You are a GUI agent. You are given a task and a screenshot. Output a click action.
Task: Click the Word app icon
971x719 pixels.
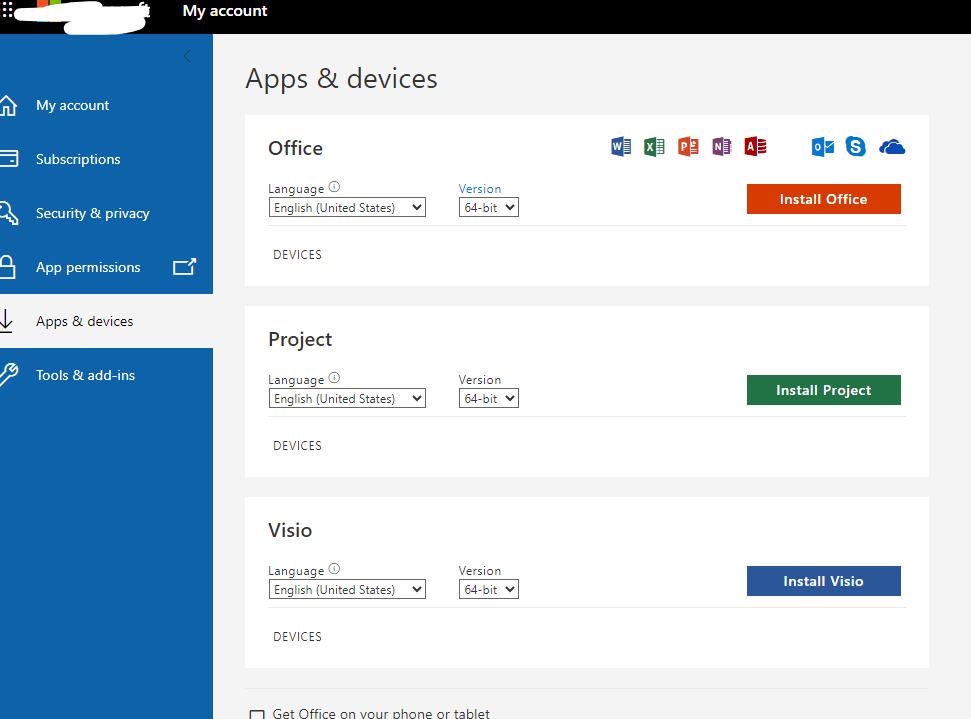(620, 147)
